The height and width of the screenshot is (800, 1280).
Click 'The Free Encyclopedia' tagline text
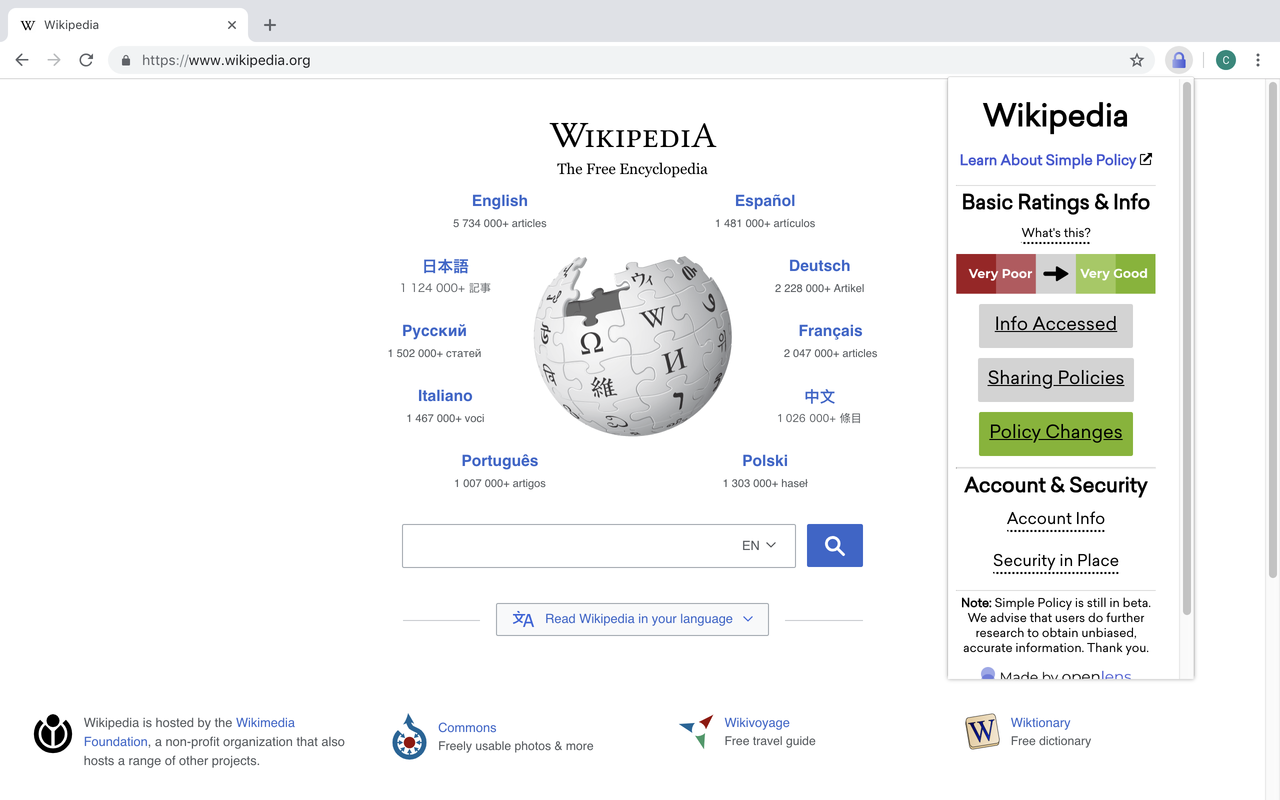632,169
